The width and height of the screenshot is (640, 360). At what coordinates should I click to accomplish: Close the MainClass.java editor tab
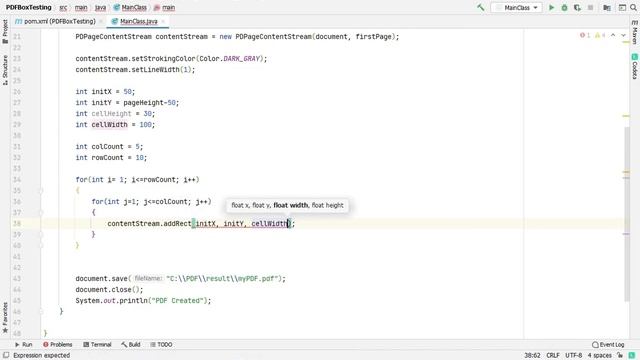tap(163, 21)
